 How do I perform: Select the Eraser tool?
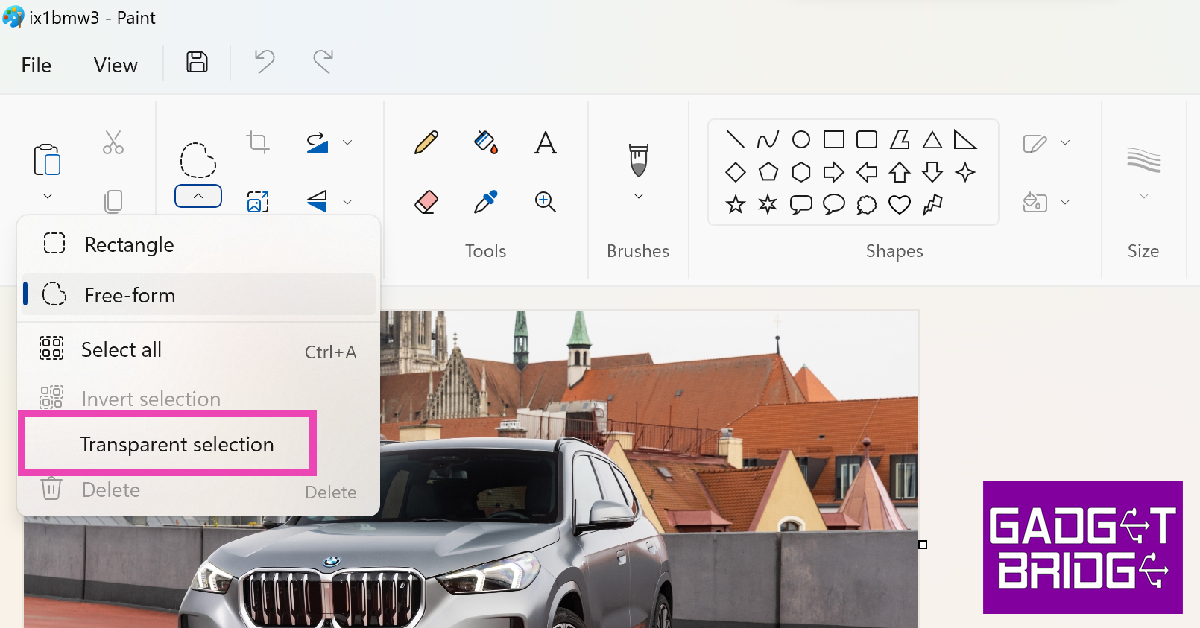point(424,201)
